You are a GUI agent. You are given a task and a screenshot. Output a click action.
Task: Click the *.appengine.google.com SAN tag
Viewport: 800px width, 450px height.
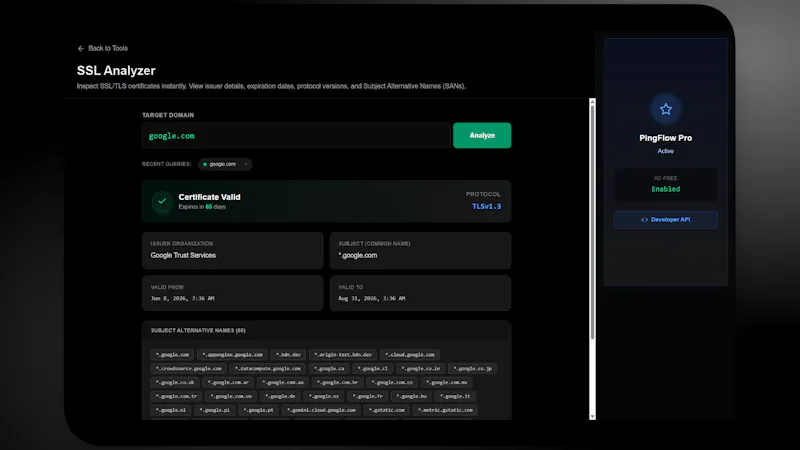point(232,355)
